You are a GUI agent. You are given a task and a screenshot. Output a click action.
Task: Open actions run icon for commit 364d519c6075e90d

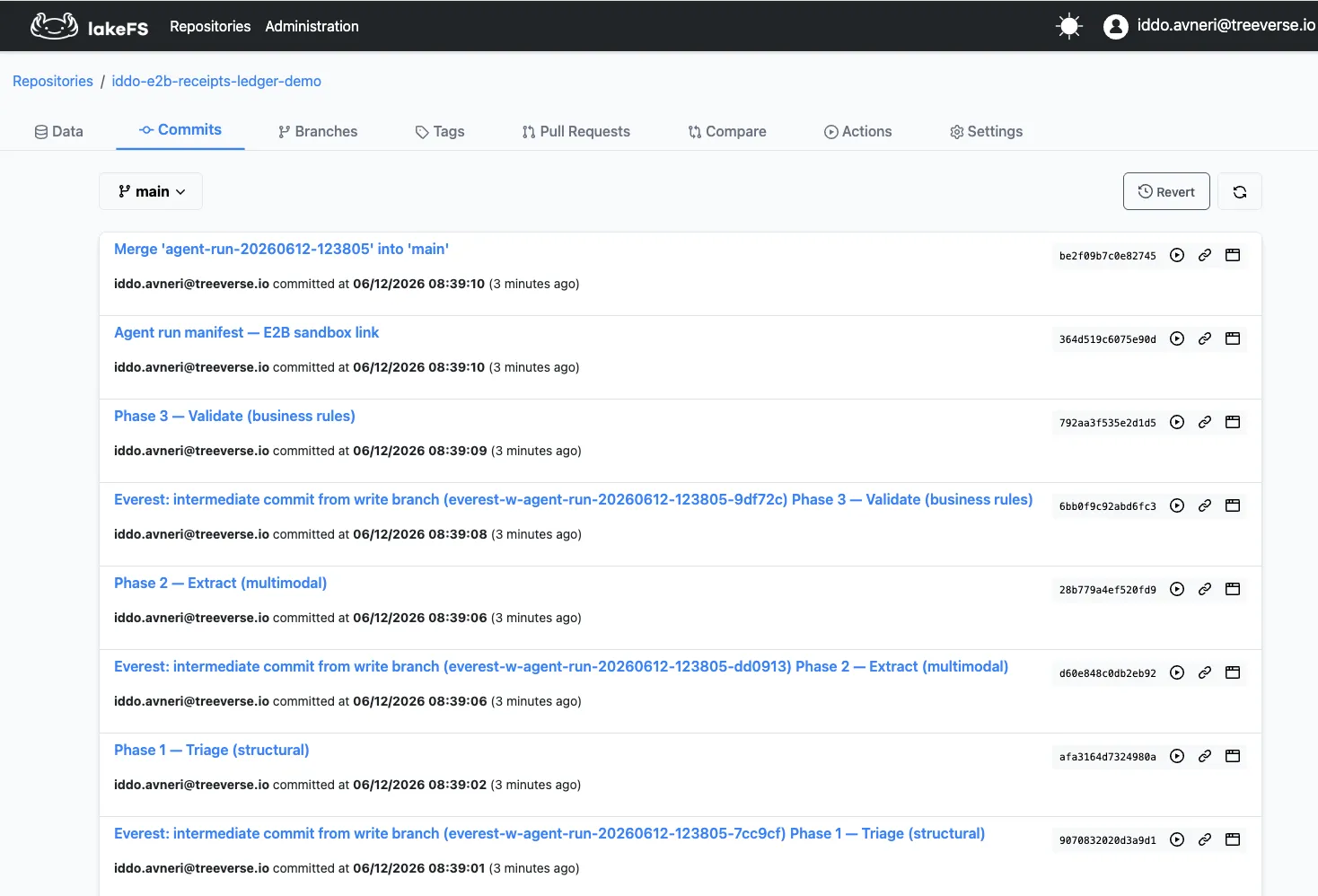point(1177,338)
